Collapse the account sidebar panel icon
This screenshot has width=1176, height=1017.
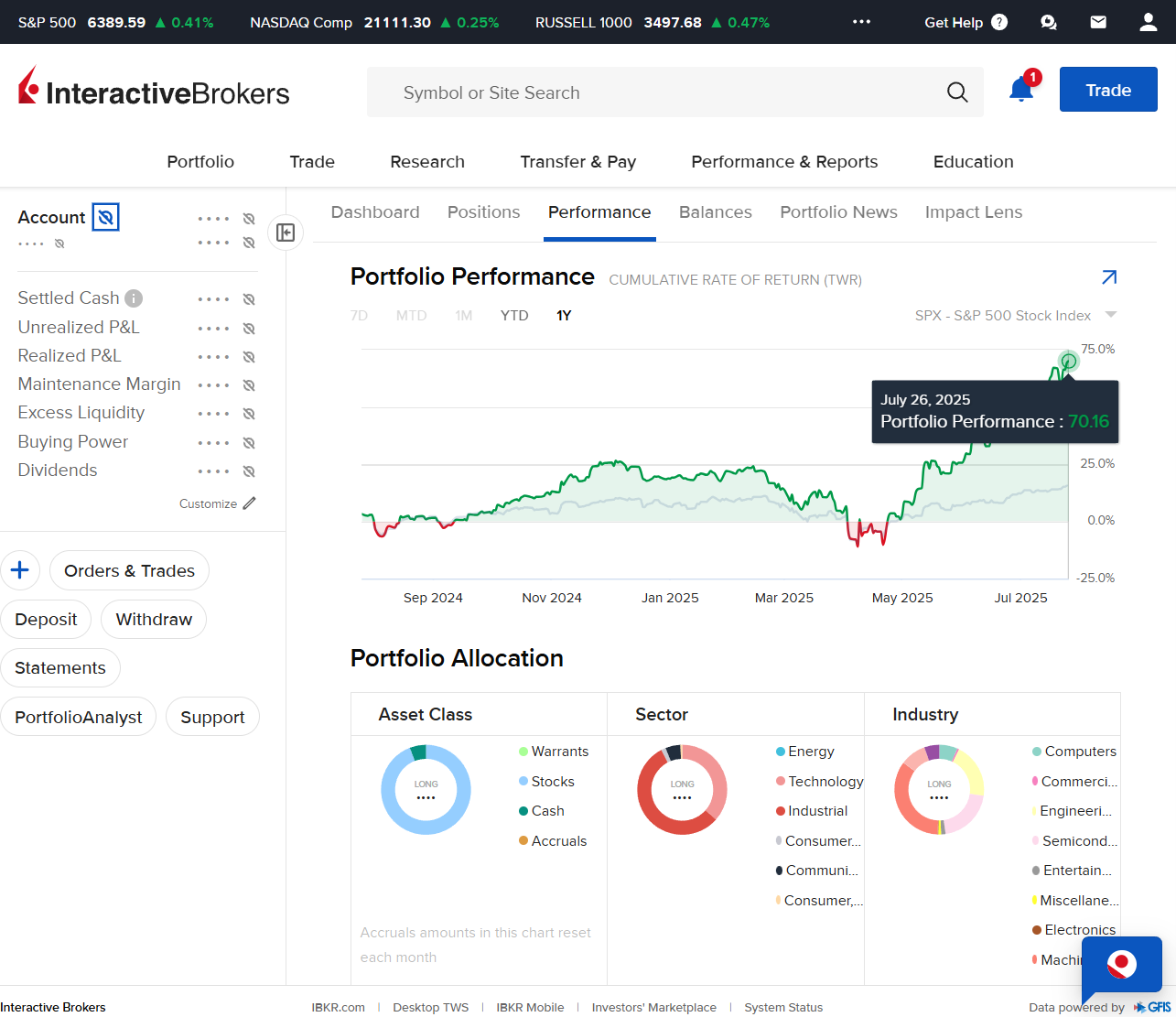tap(286, 233)
